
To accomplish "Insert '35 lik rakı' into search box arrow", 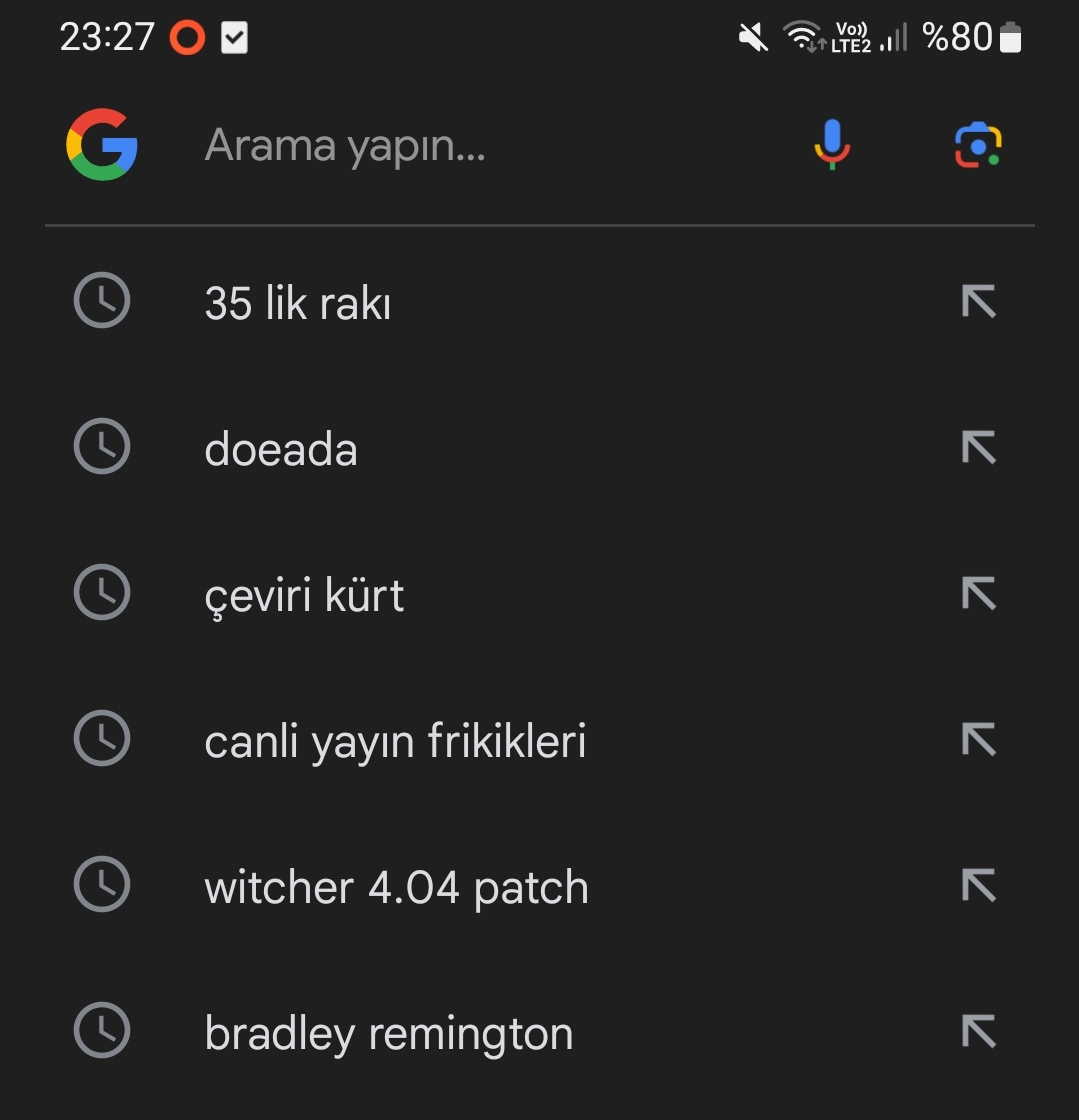I will [x=978, y=301].
